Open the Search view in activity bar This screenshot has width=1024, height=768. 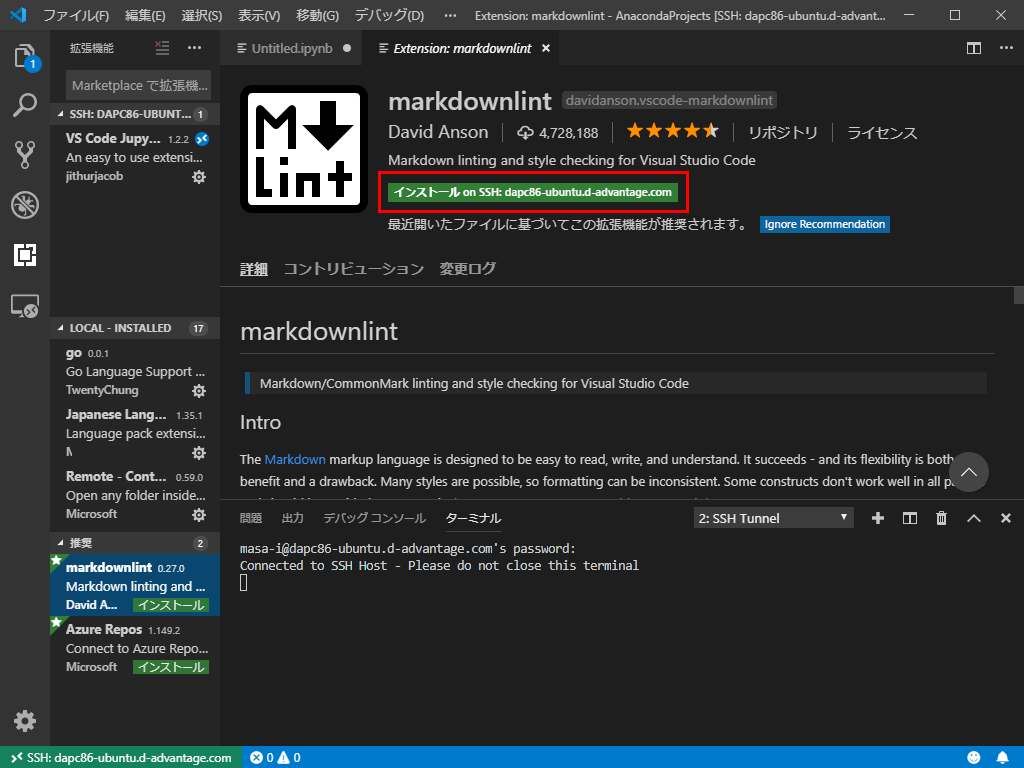pyautogui.click(x=25, y=105)
